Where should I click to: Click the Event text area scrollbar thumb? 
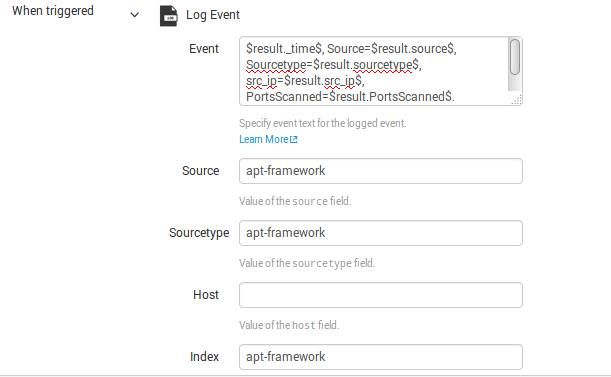515,57
